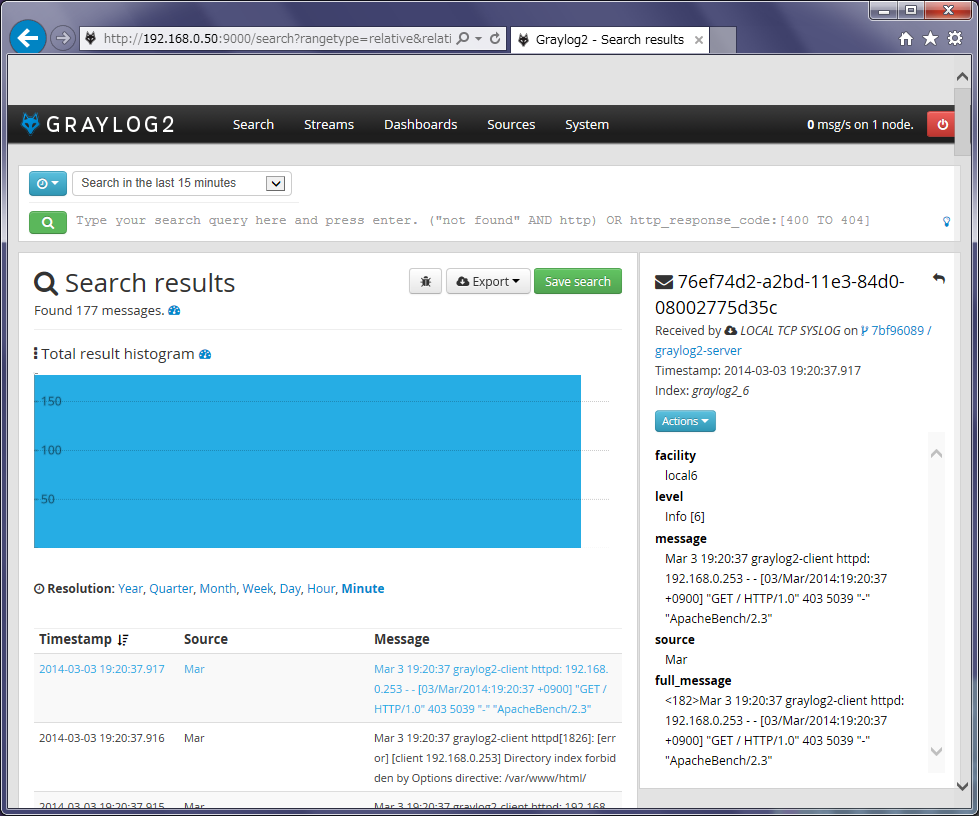
Task: Click the browser back arrow button
Action: (27, 38)
